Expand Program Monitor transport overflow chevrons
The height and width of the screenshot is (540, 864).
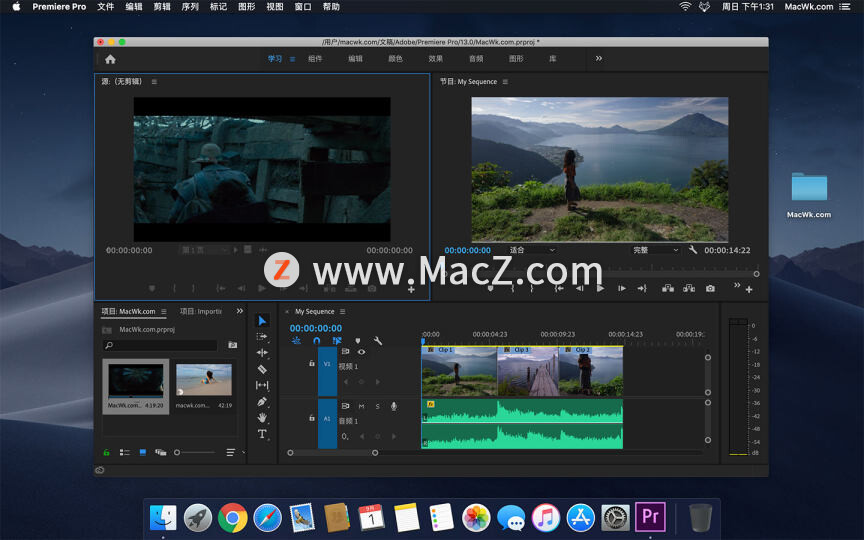(x=737, y=285)
